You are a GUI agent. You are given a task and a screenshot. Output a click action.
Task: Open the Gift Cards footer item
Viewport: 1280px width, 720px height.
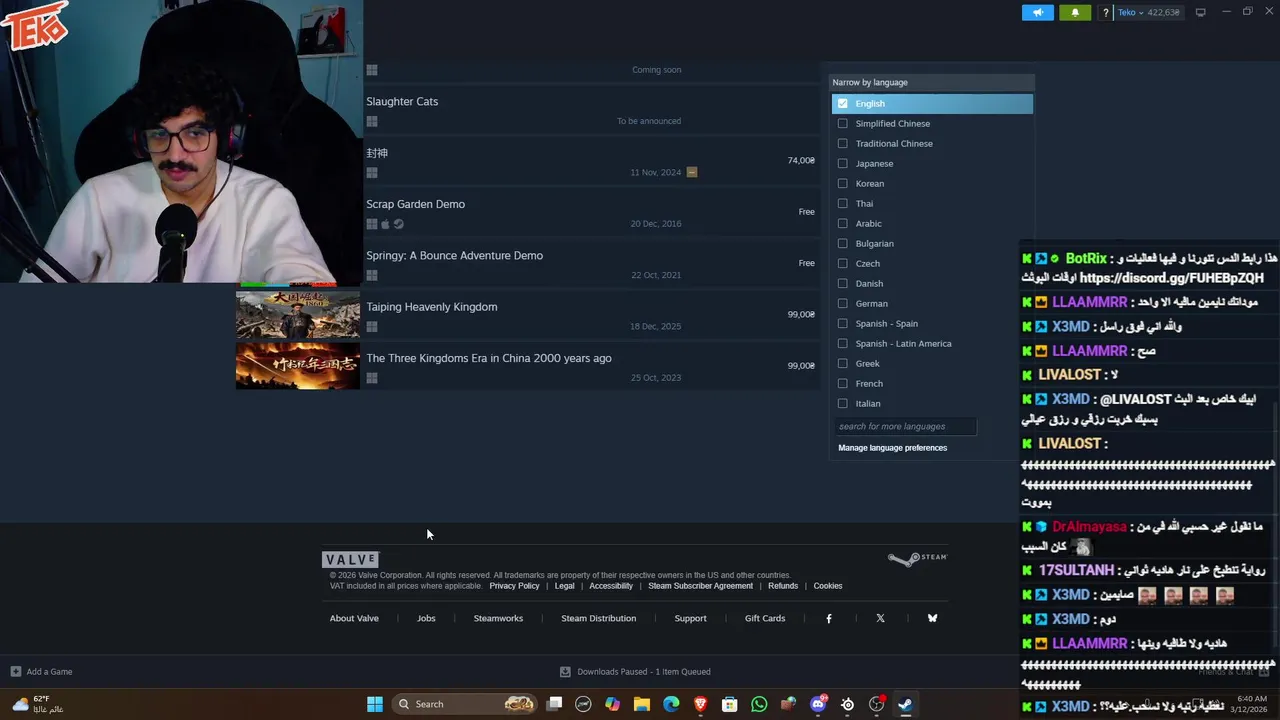click(x=765, y=618)
